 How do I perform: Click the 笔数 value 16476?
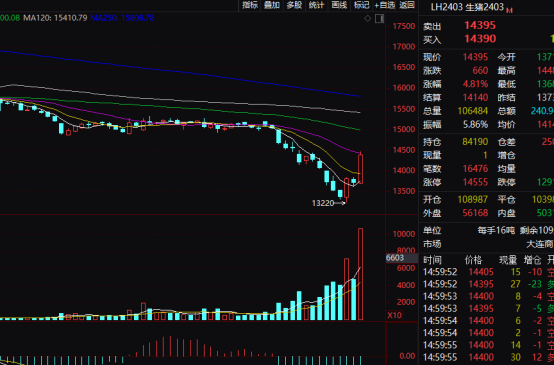click(x=475, y=169)
